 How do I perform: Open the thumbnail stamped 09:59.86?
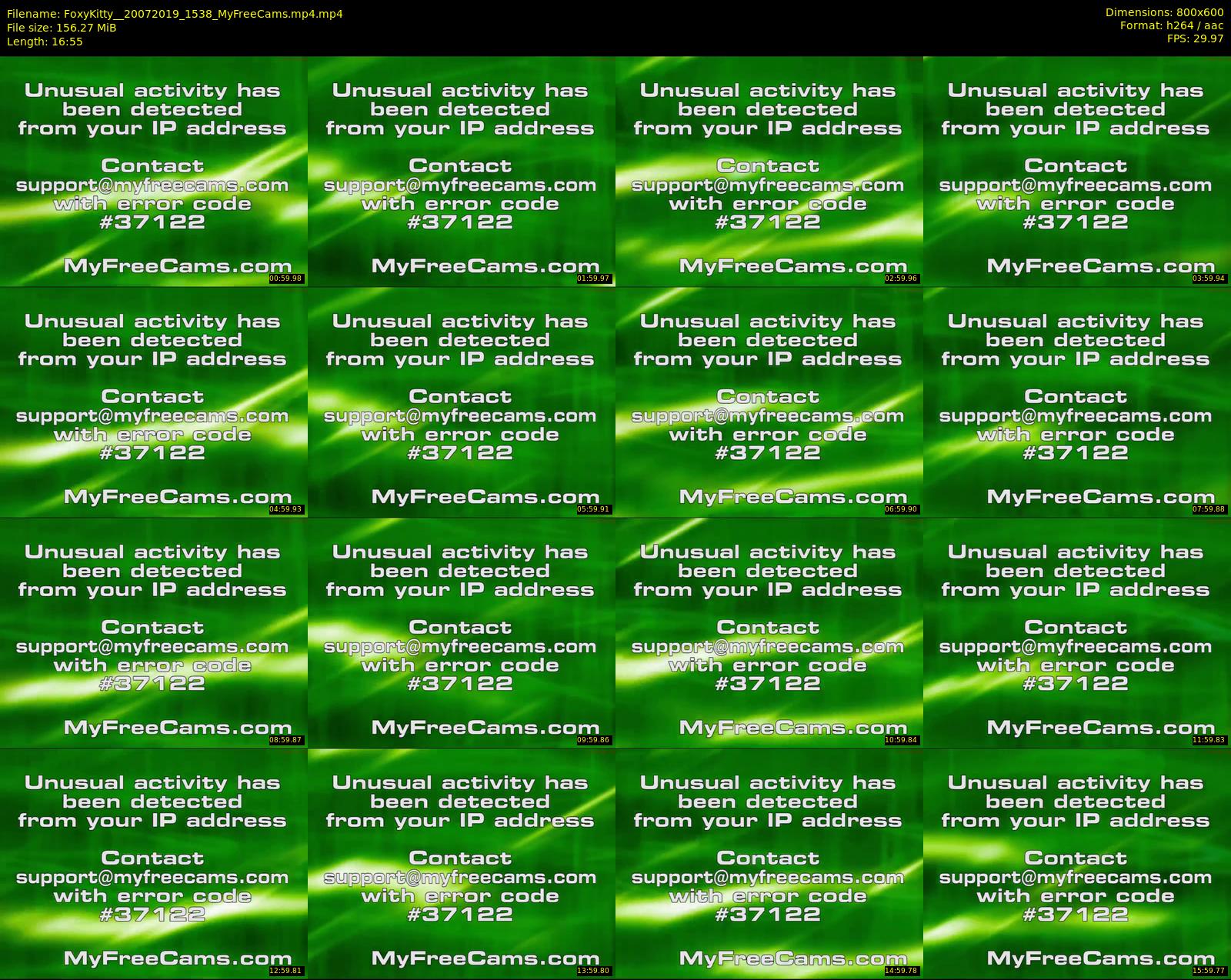point(461,632)
